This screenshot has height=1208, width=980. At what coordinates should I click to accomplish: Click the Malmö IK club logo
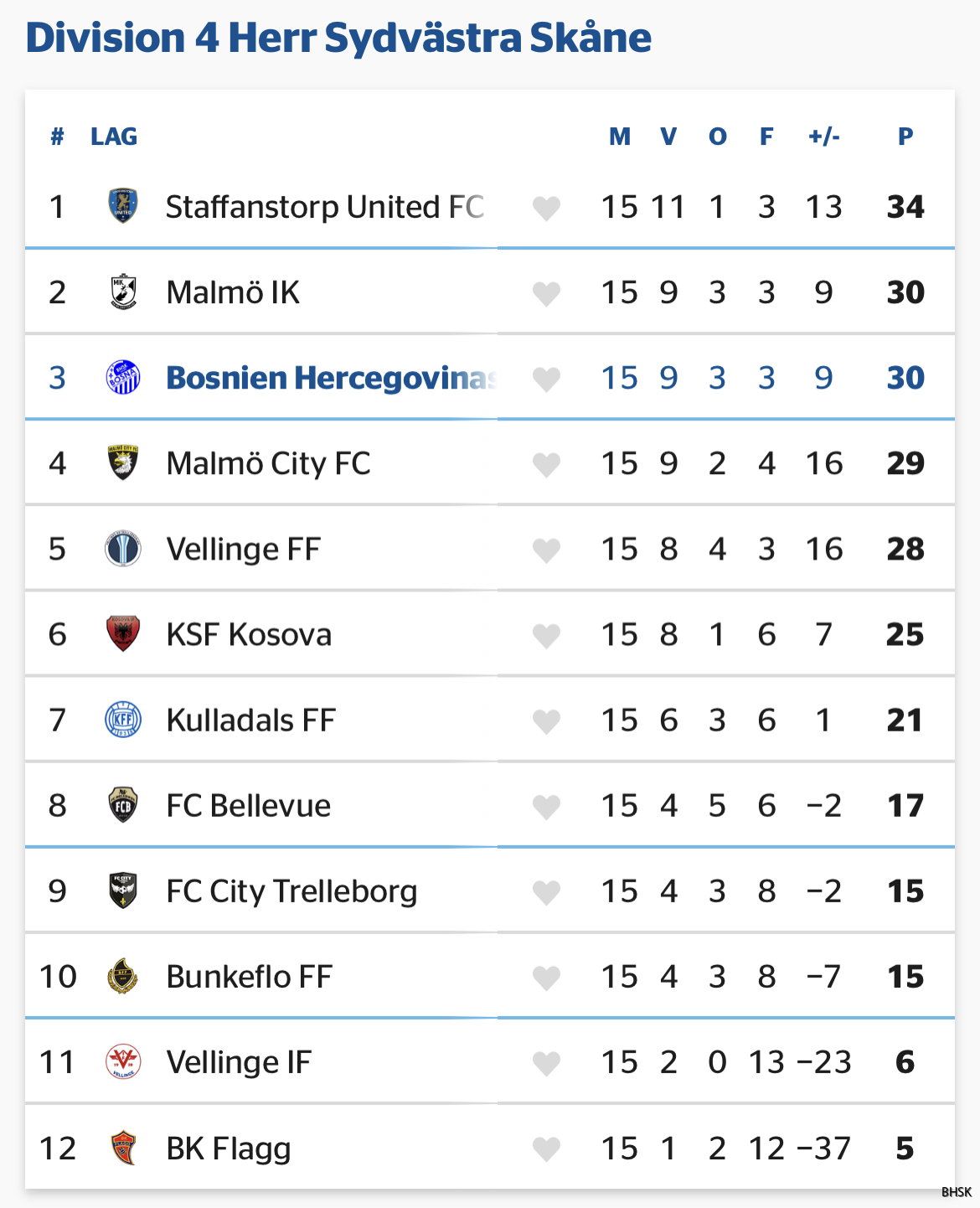click(123, 292)
